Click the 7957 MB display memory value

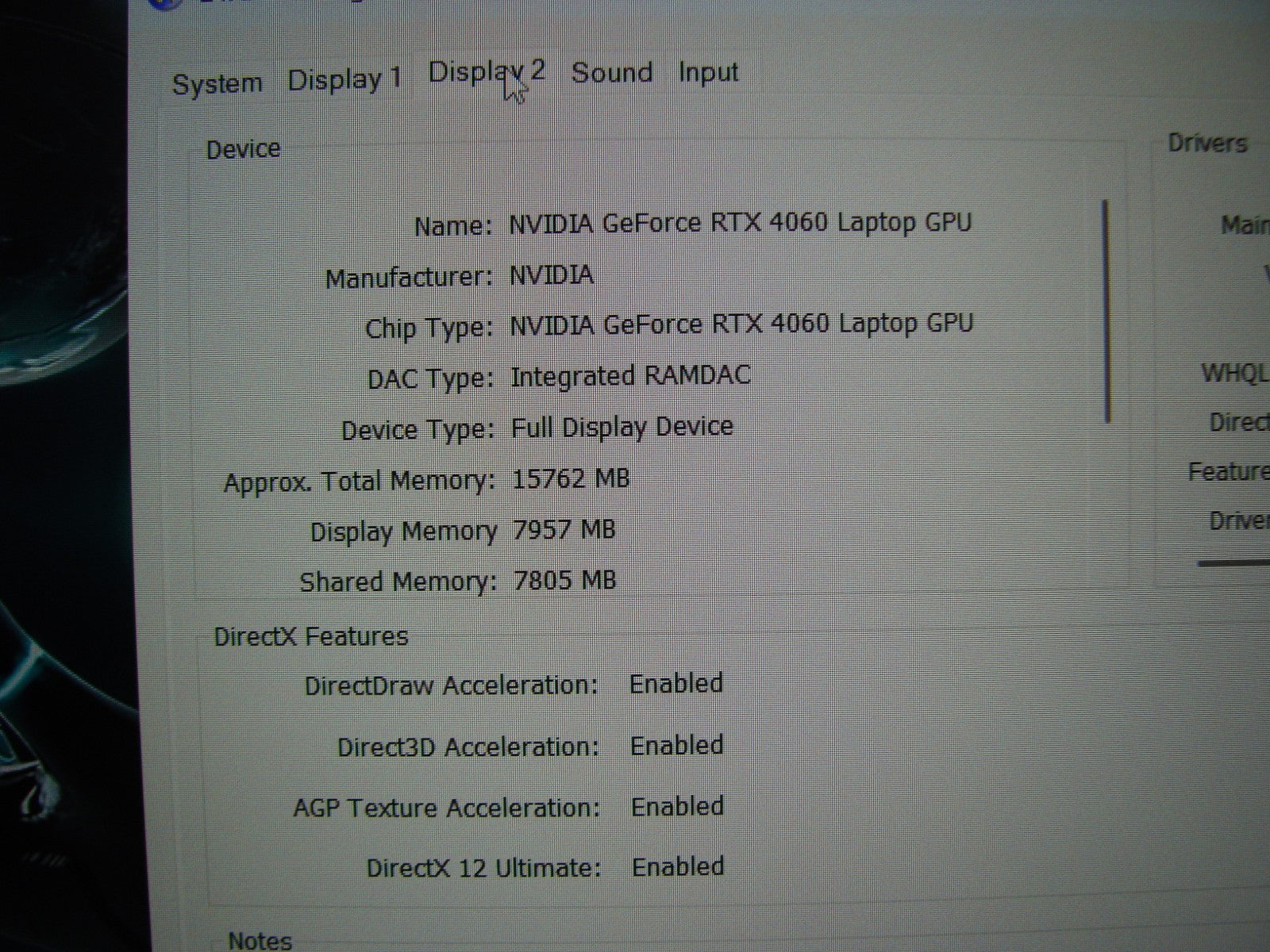[x=564, y=530]
